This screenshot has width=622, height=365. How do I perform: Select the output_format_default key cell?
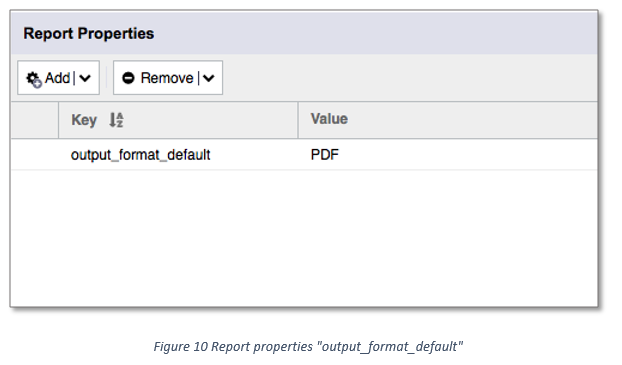click(178, 155)
